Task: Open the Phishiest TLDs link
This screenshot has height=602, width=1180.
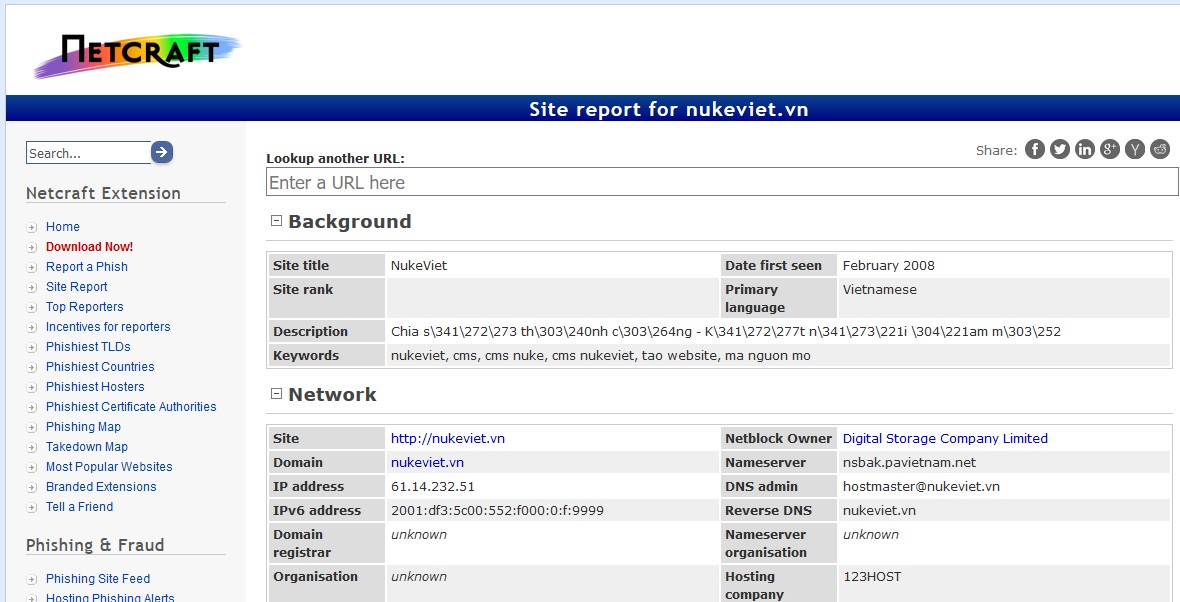Action: (x=88, y=347)
